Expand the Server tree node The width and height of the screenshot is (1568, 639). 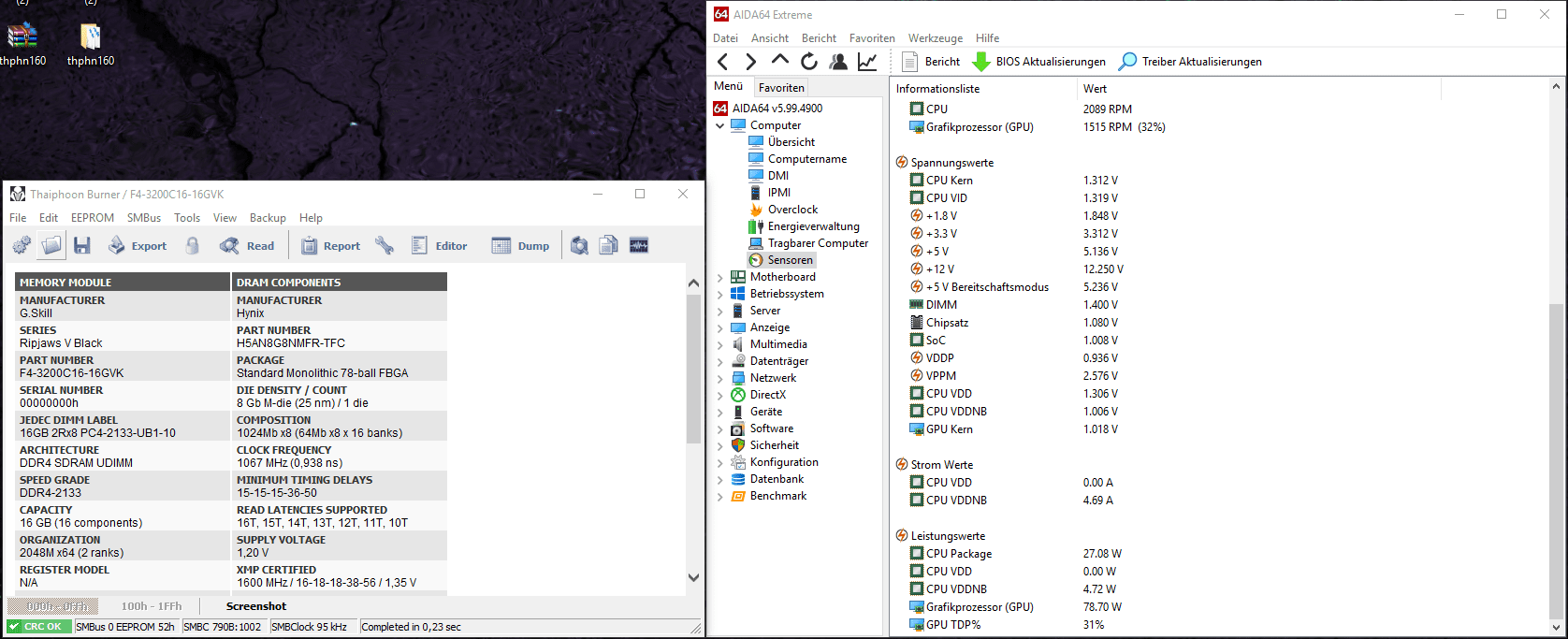[719, 311]
